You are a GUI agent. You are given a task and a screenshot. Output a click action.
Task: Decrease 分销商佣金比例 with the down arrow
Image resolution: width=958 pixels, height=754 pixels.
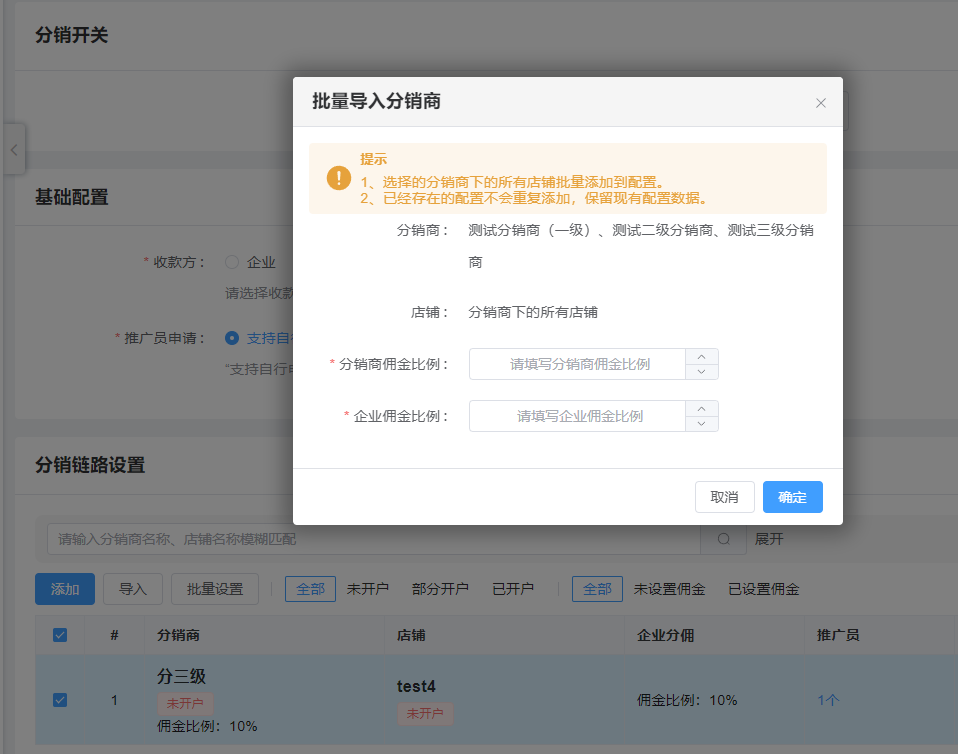coord(701,372)
